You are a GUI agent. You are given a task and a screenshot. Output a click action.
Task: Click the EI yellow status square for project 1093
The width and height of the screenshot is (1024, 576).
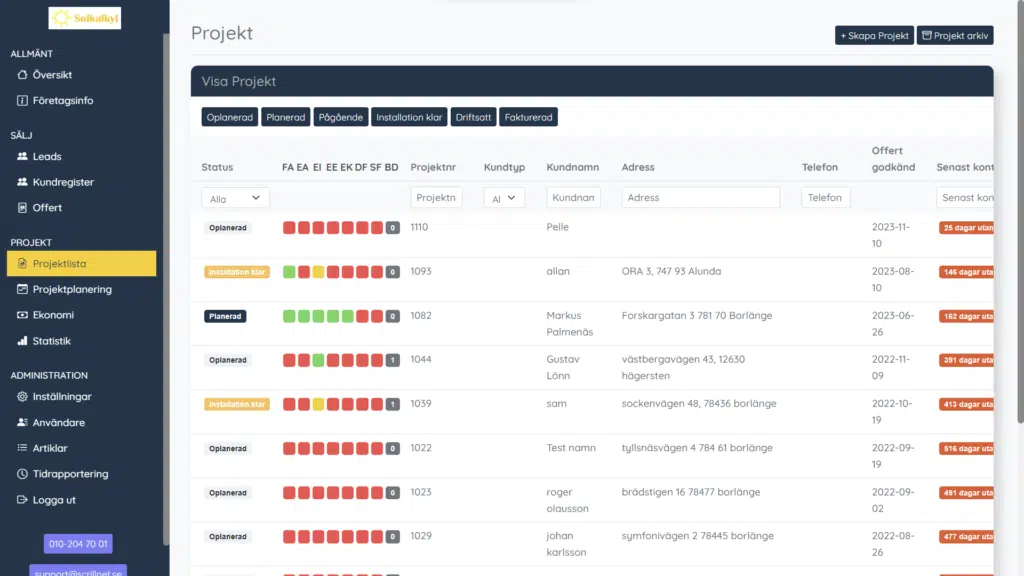pyautogui.click(x=318, y=272)
